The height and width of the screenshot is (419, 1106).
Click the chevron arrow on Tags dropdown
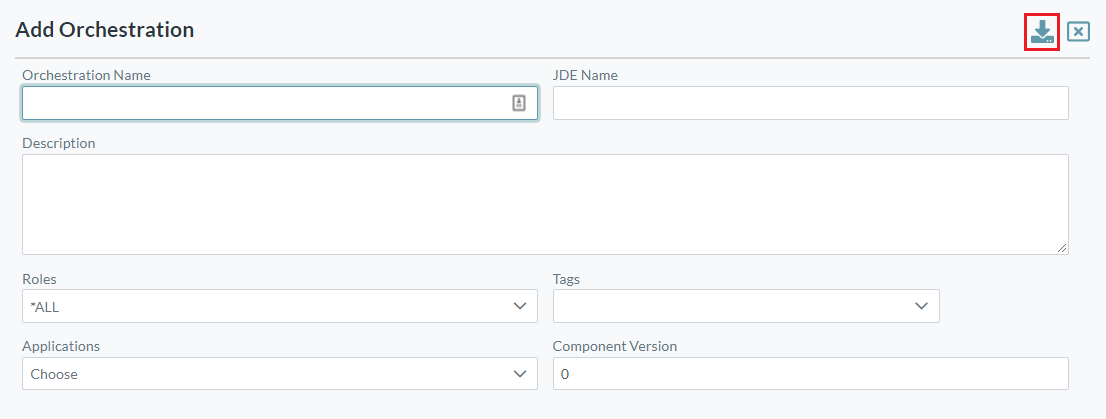pyautogui.click(x=921, y=306)
